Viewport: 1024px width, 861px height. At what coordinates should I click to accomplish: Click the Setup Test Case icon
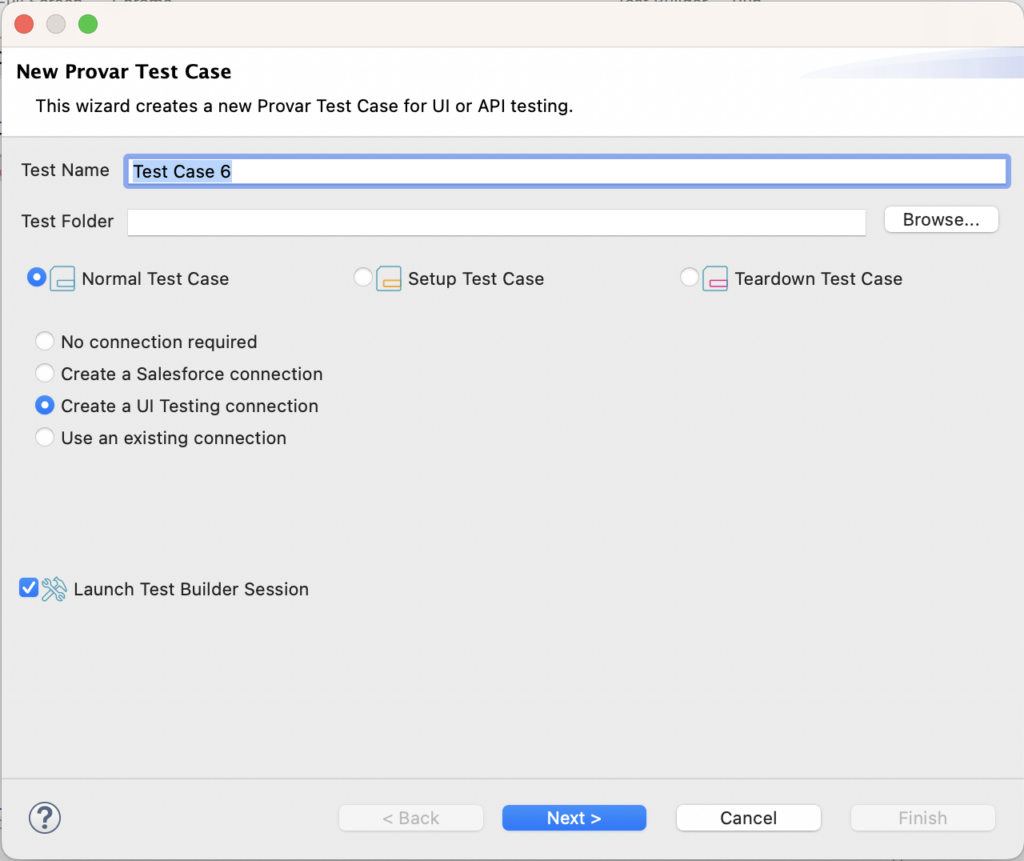(389, 279)
